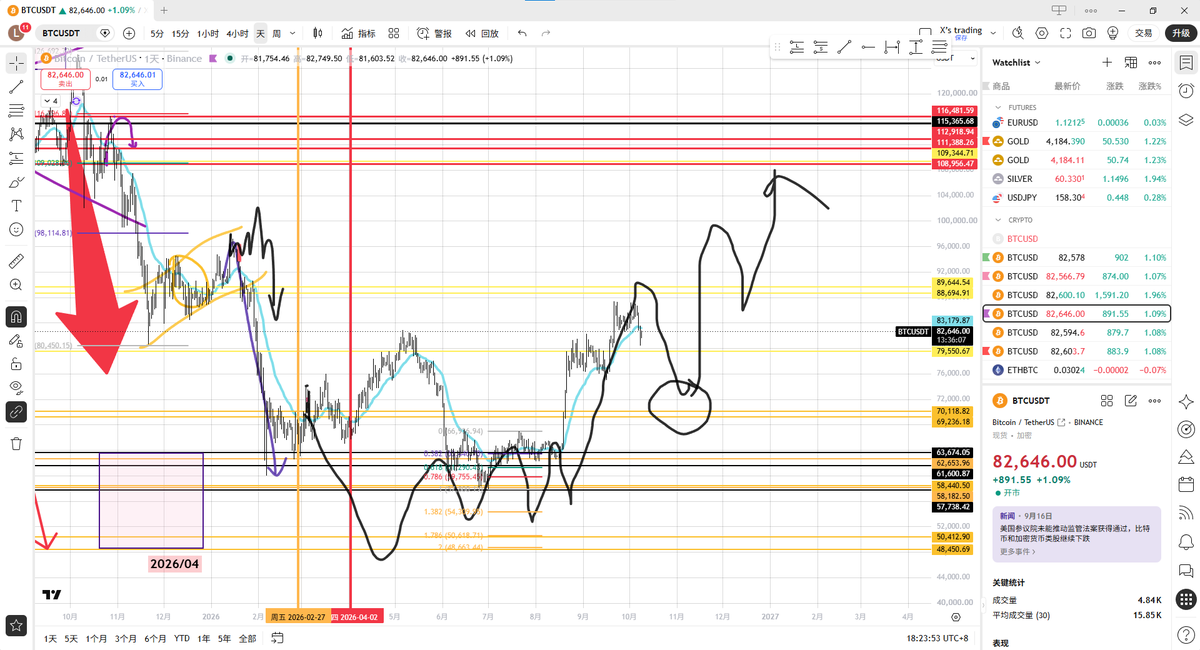Switch to the 15分 timeframe
Image resolution: width=1200 pixels, height=650 pixels.
tap(180, 33)
